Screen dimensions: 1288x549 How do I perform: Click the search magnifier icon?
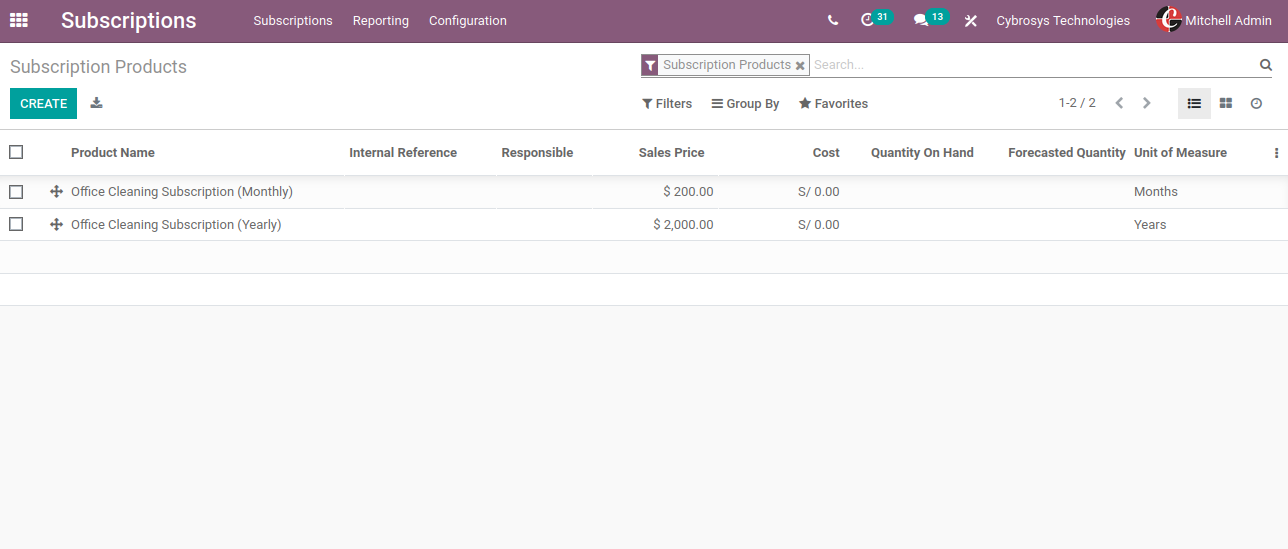click(1266, 65)
